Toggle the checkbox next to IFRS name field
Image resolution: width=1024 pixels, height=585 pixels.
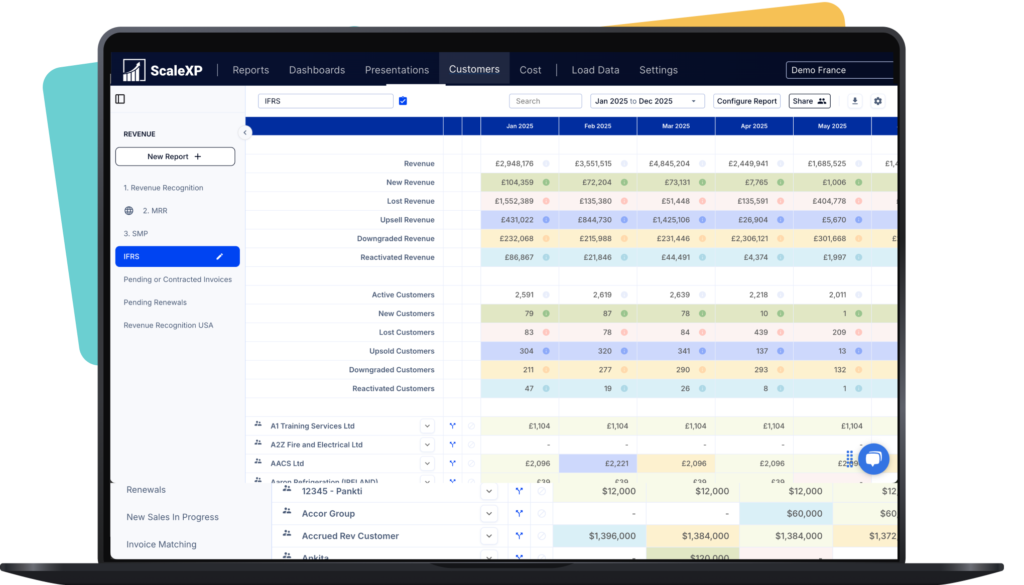pos(403,101)
